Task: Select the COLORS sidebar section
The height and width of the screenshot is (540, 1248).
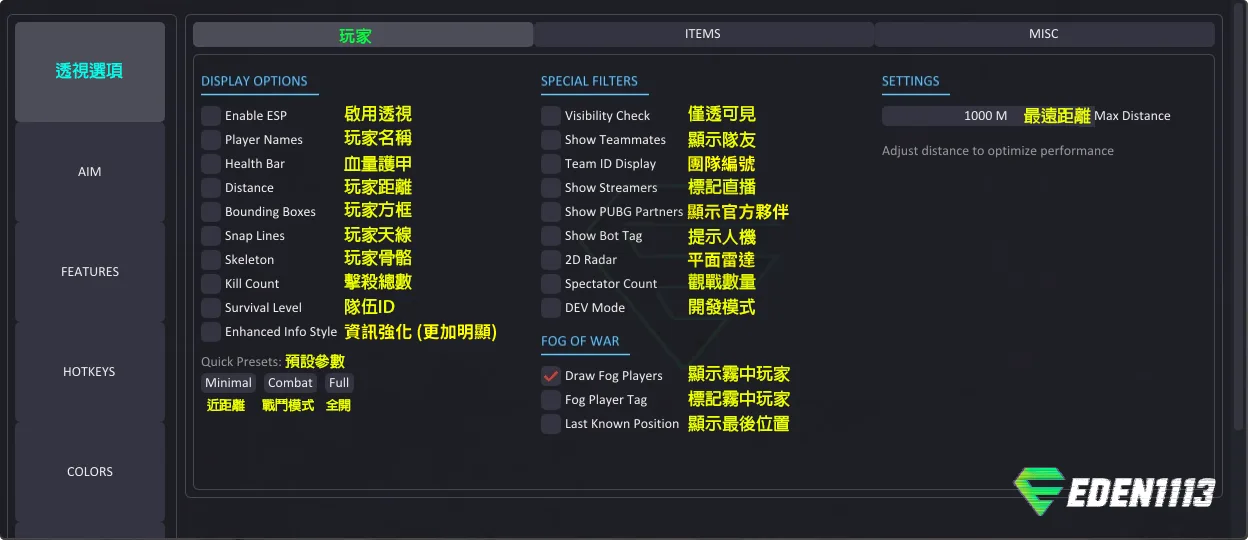Action: (x=90, y=472)
